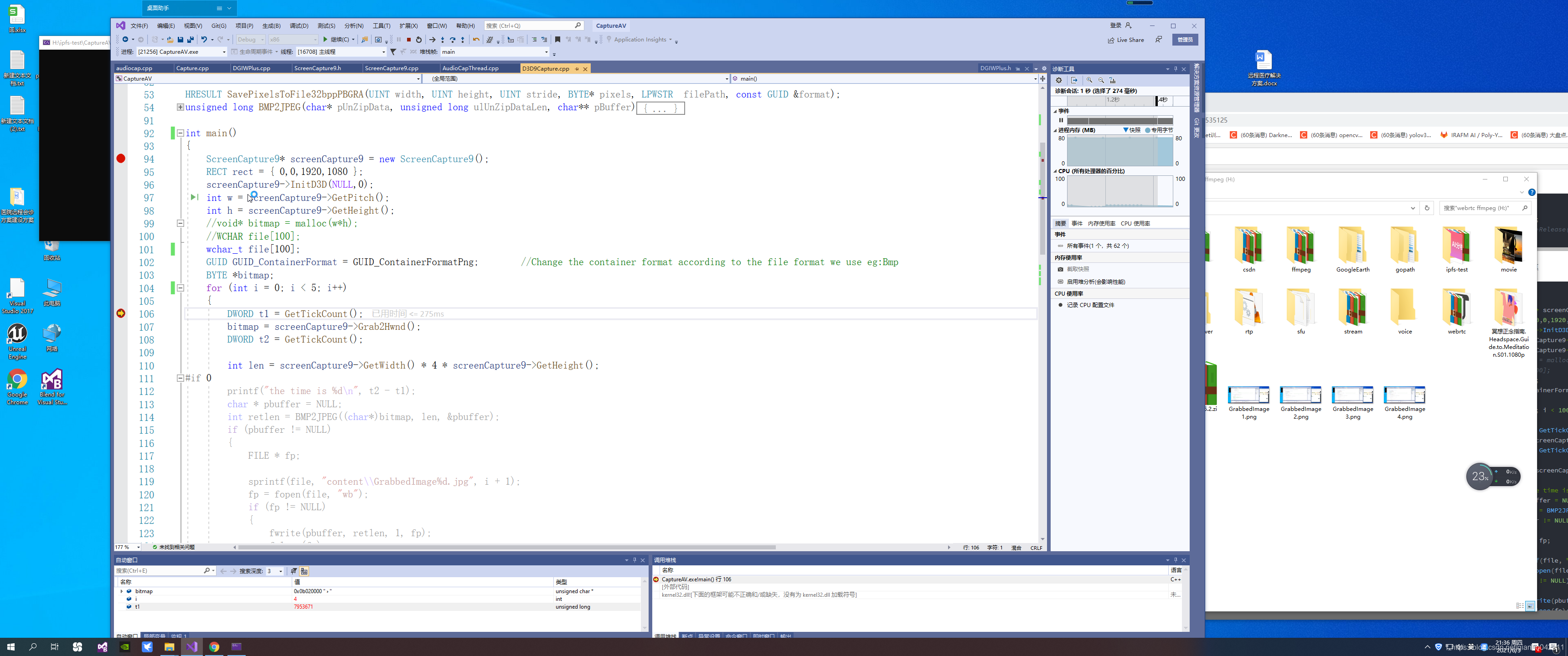1568x656 pixels.
Task: Collapse the #if 0 block at line 111
Action: (180, 378)
